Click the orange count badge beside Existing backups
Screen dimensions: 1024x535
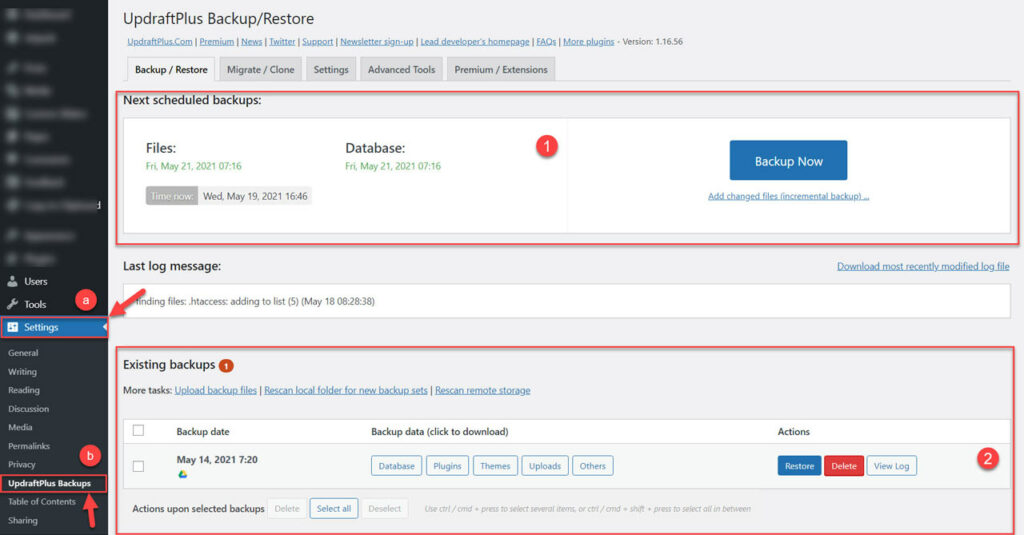coord(226,366)
